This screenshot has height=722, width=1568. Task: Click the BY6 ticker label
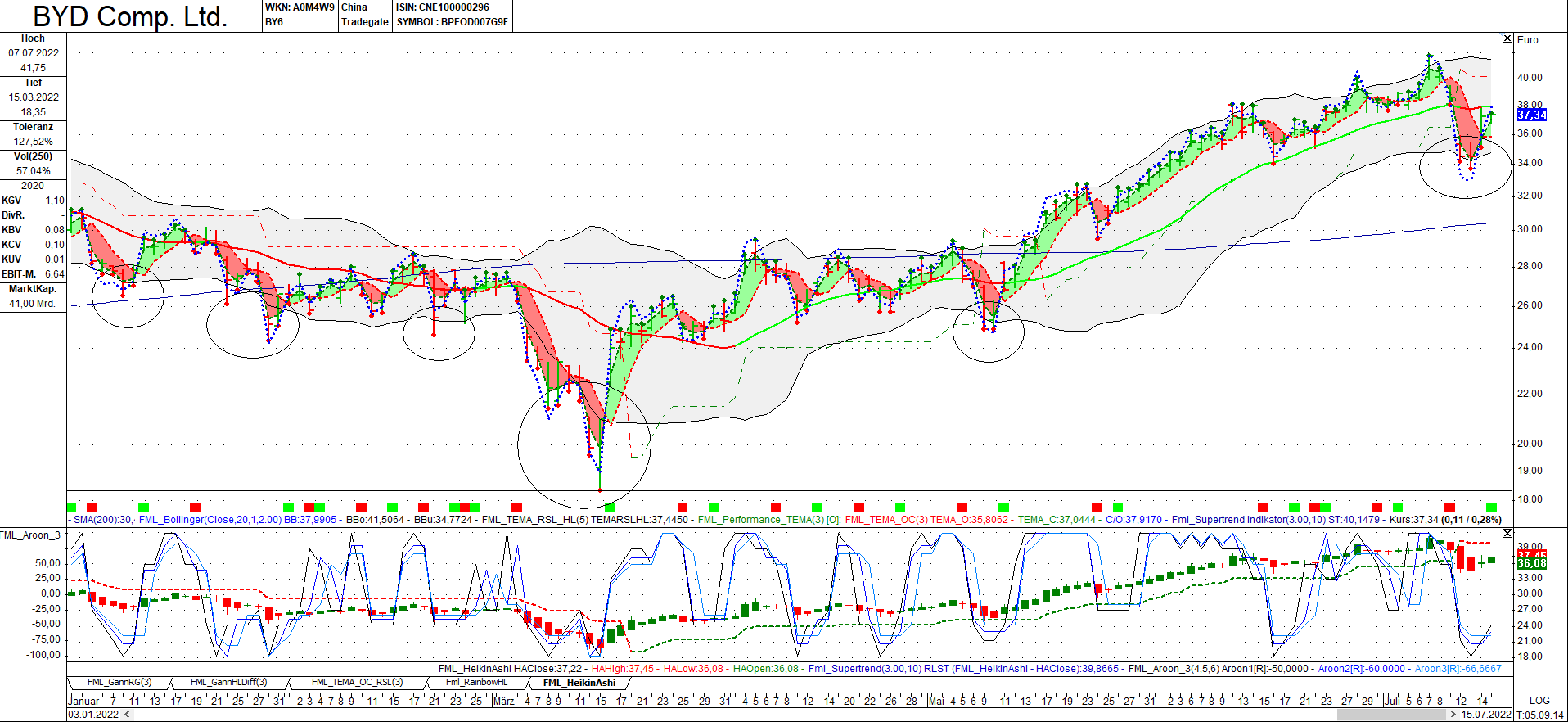point(274,22)
